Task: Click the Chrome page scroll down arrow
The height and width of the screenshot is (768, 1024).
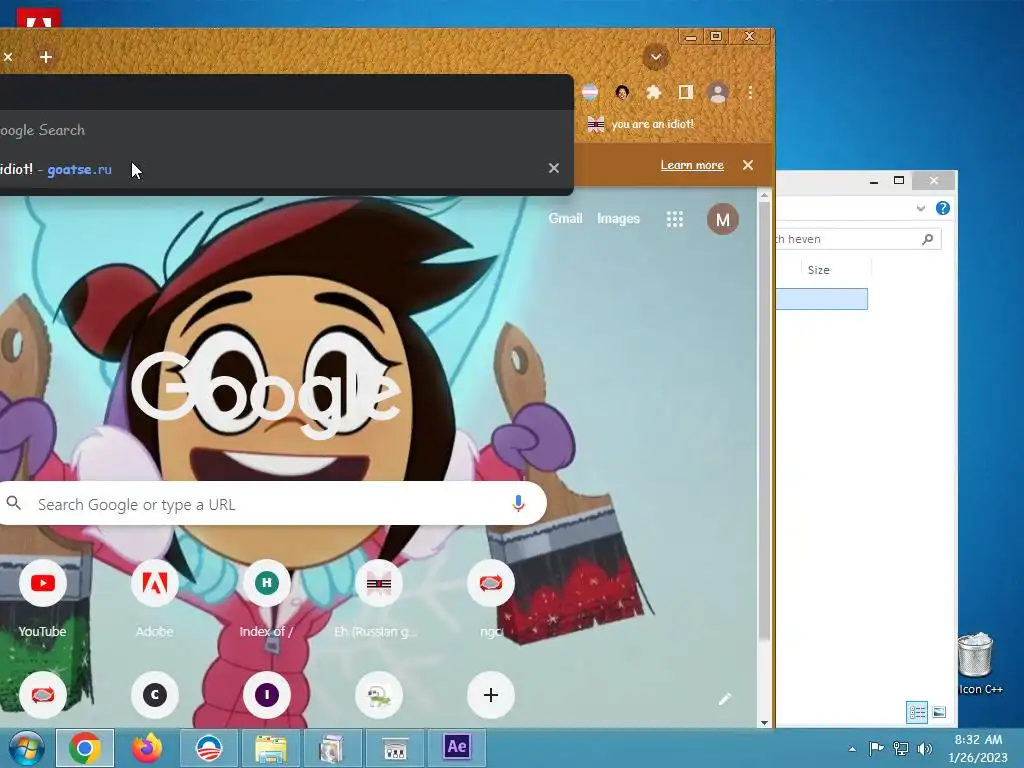Action: pos(764,722)
